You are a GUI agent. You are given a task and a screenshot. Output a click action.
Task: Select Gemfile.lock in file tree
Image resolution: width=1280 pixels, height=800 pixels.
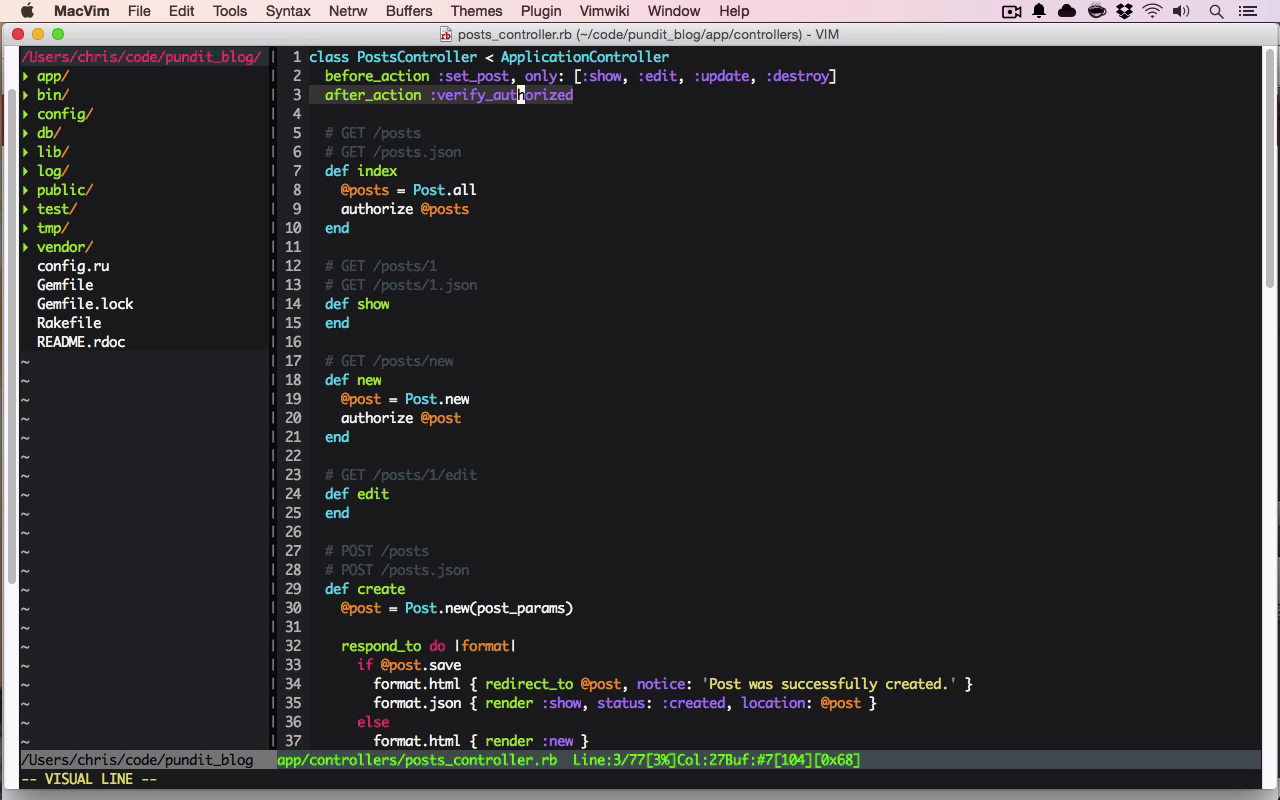click(x=85, y=304)
